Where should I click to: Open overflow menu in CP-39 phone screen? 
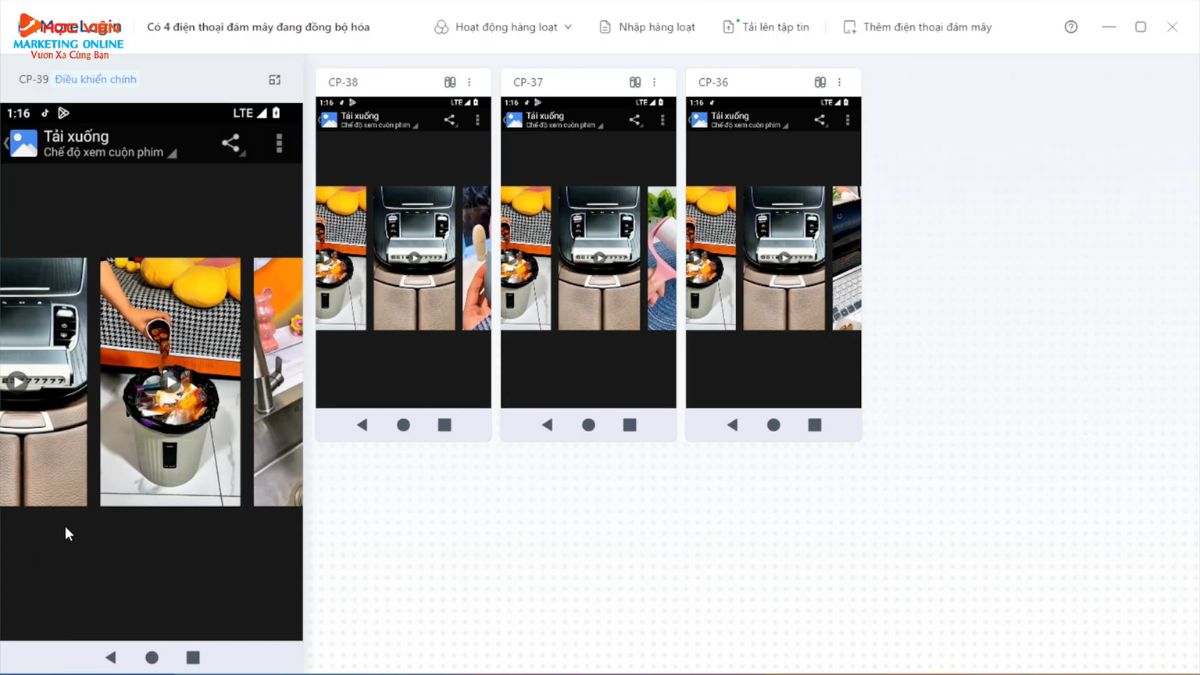click(x=279, y=143)
